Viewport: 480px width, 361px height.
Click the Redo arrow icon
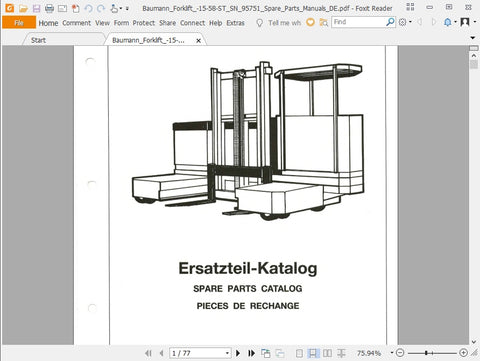[101, 8]
